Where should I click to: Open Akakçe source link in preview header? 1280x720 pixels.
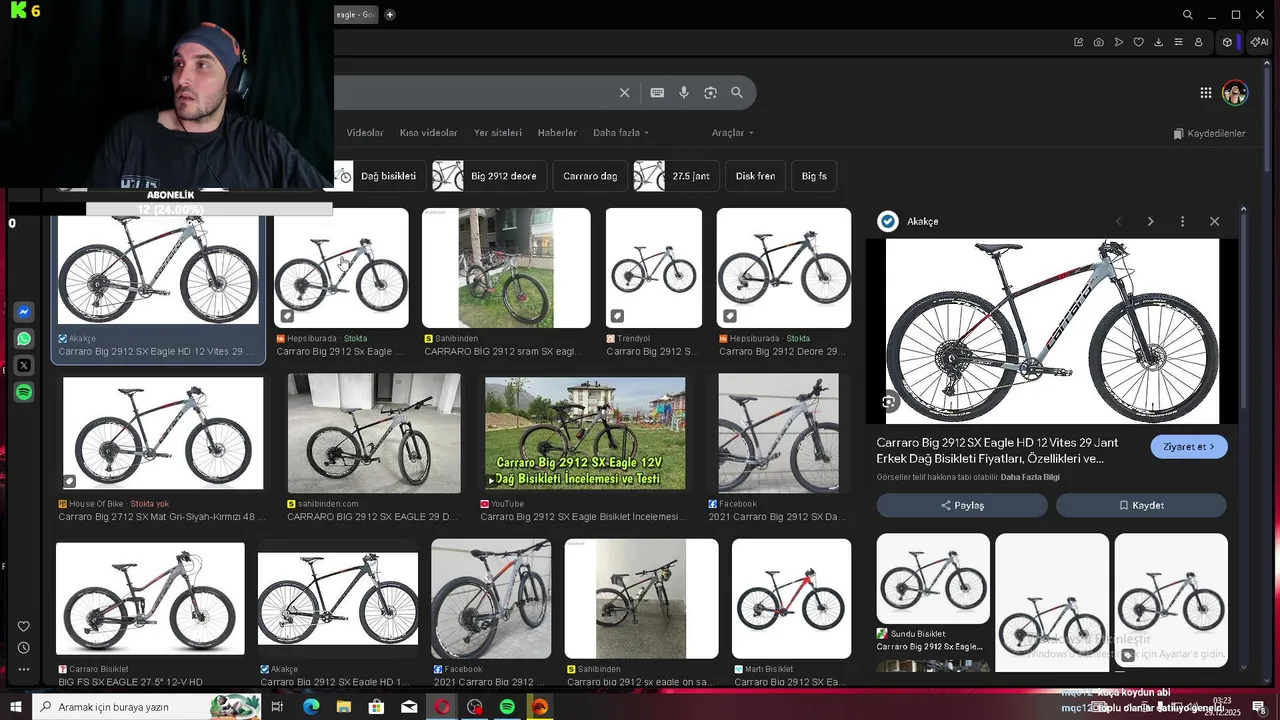coord(908,221)
